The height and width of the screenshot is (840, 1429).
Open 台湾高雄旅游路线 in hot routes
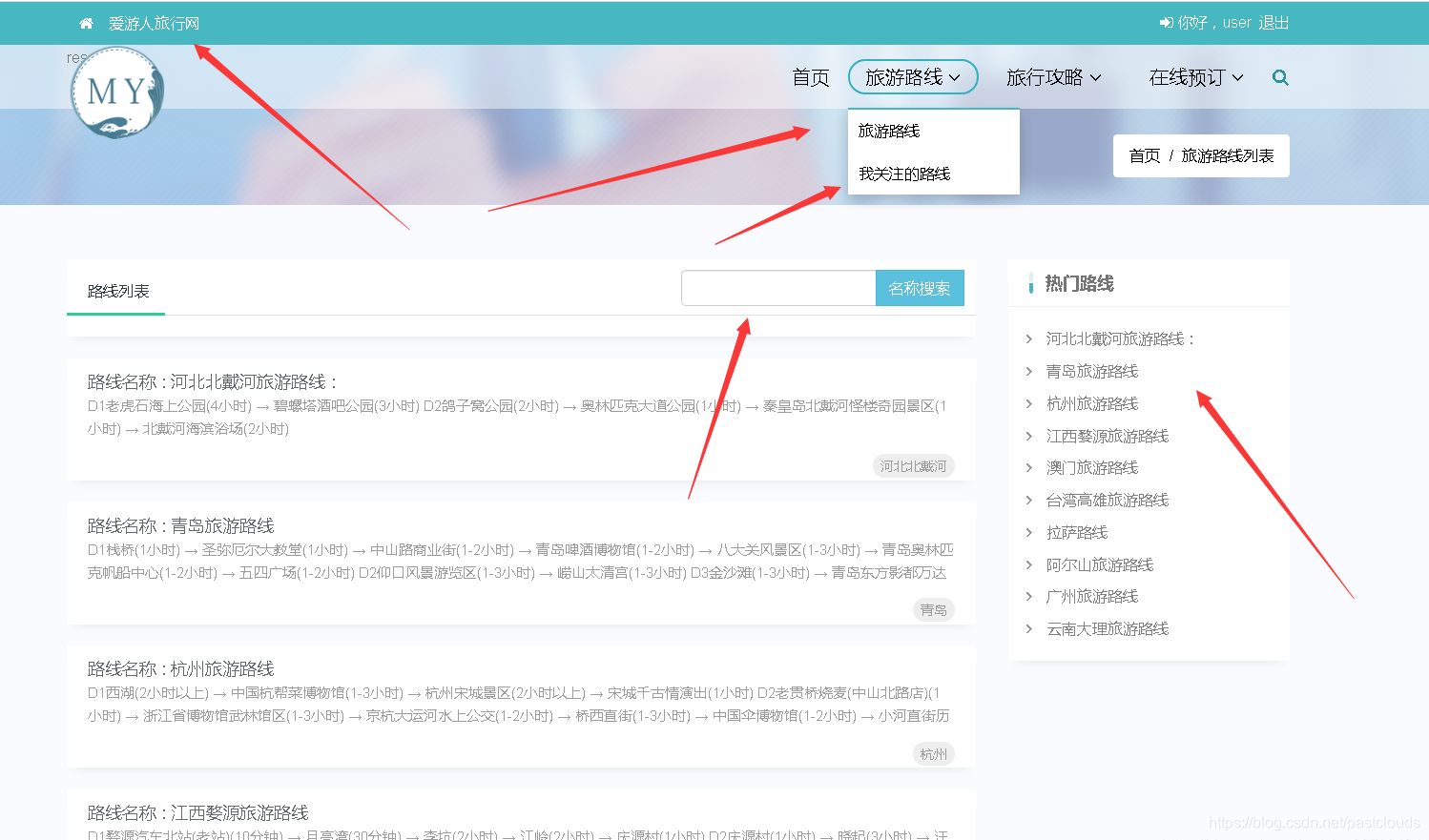click(1108, 500)
